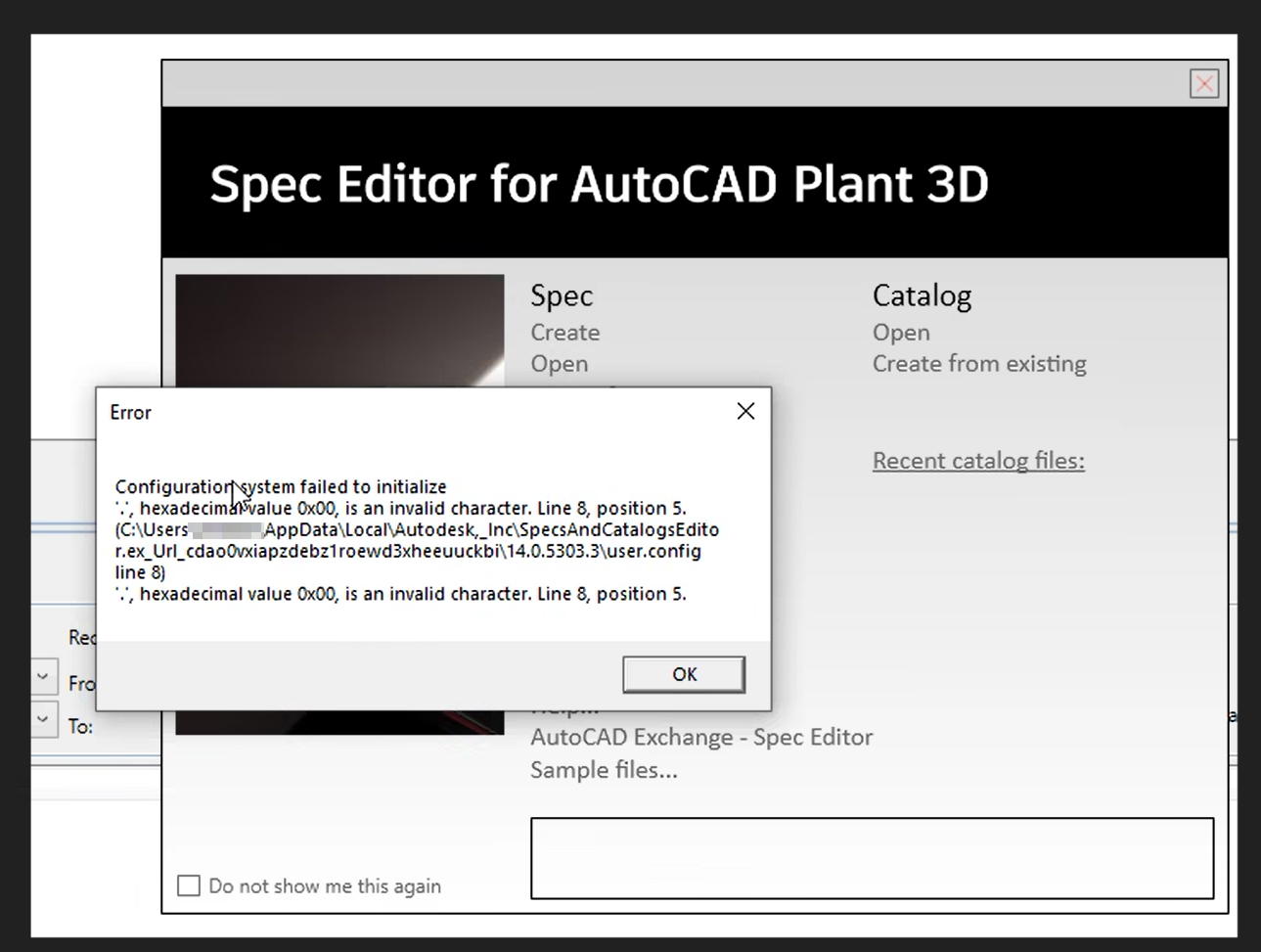The height and width of the screenshot is (952, 1261).
Task: Click Open under the Spec heading
Action: [x=560, y=364]
